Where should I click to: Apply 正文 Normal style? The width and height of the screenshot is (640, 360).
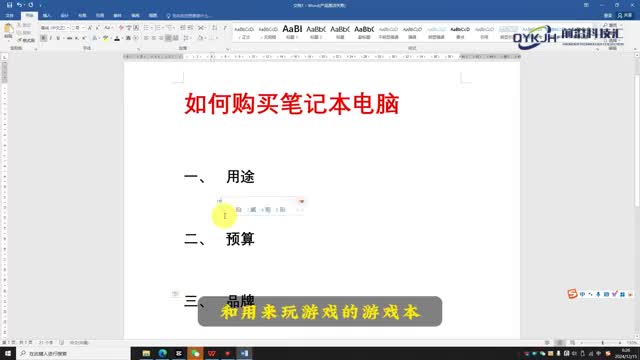point(244,33)
